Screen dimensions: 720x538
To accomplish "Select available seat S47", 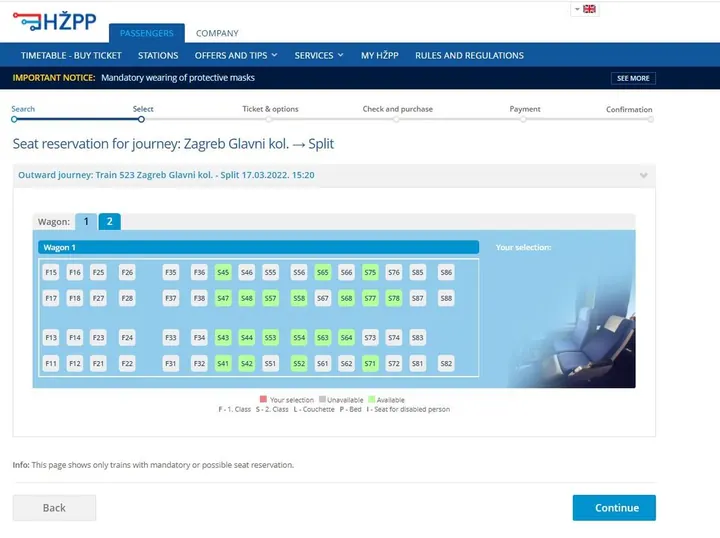I will point(223,298).
